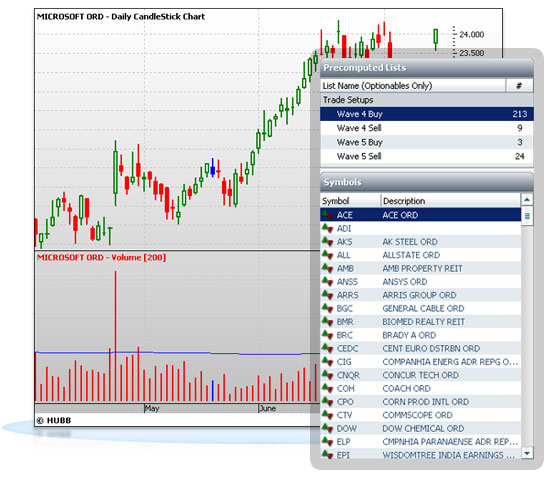Viewport: 550px width, 485px height.
Task: Click the up/down arrow icon beside ACE
Action: pos(327,214)
